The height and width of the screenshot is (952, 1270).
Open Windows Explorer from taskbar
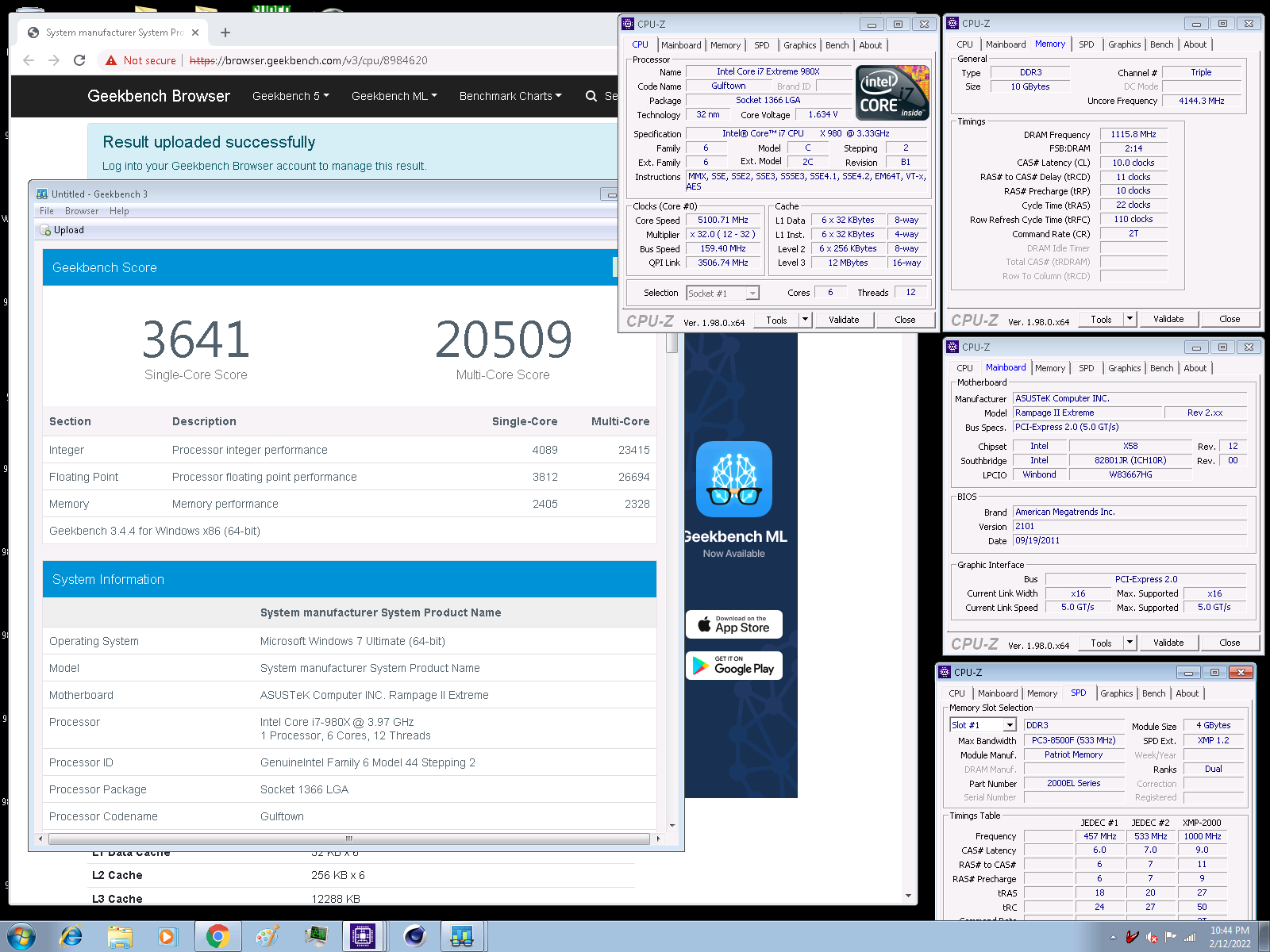120,936
